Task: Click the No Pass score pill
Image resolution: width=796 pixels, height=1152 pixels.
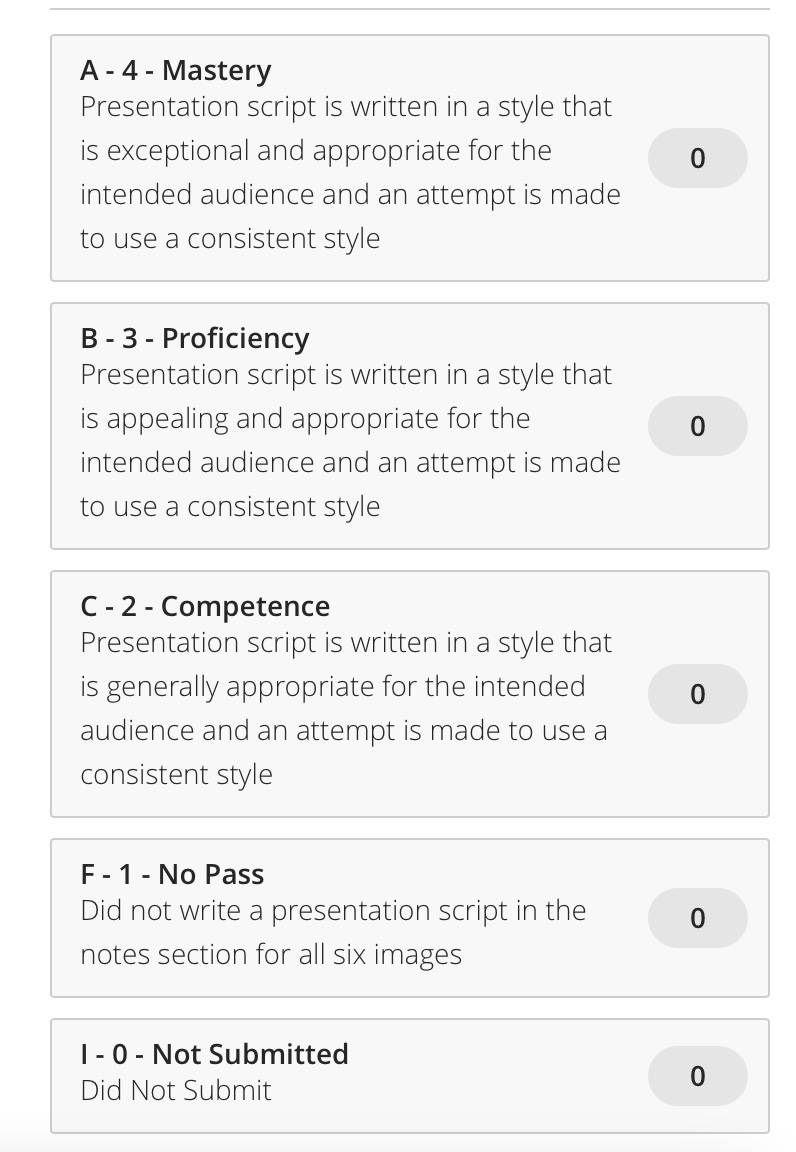Action: 698,918
